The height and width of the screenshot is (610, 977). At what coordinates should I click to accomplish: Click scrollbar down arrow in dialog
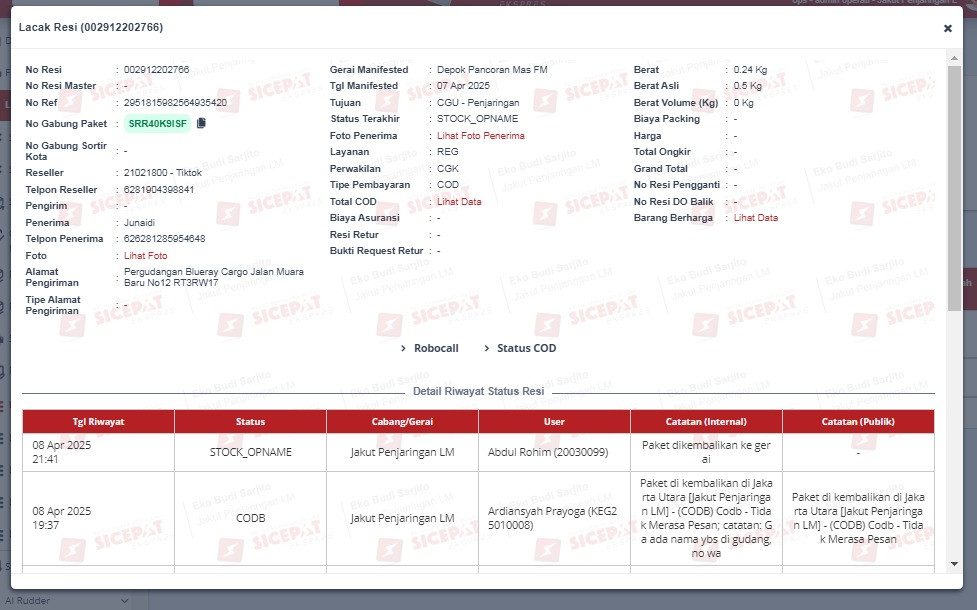(954, 564)
